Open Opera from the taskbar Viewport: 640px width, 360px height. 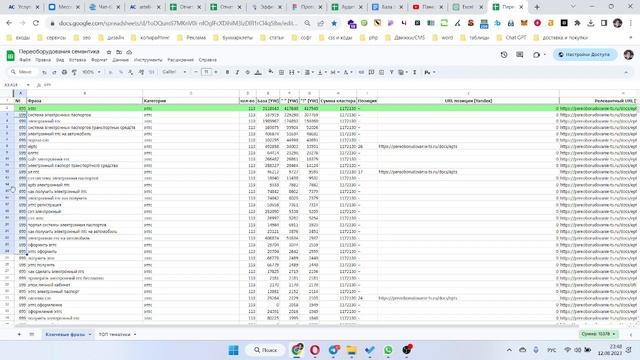coord(315,350)
